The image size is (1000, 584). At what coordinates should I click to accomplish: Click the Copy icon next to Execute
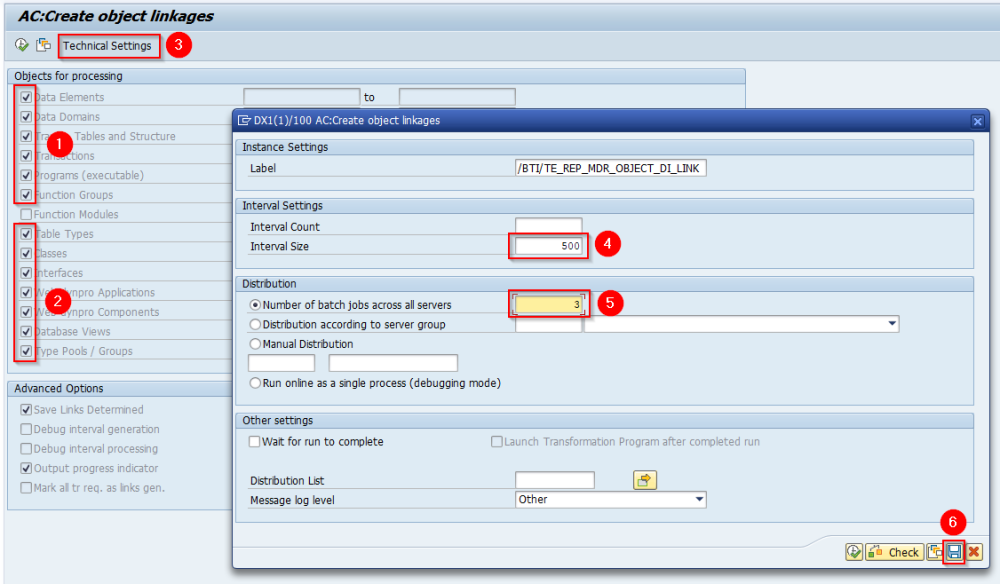(42, 44)
